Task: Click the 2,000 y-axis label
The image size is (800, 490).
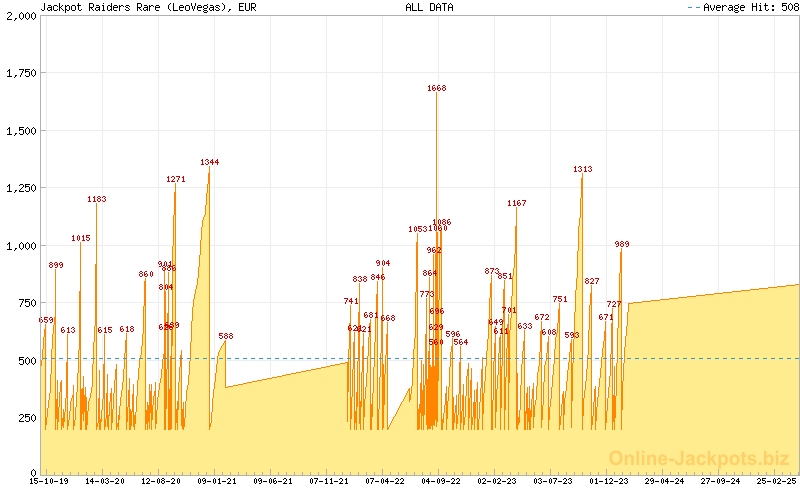Action: [20, 16]
